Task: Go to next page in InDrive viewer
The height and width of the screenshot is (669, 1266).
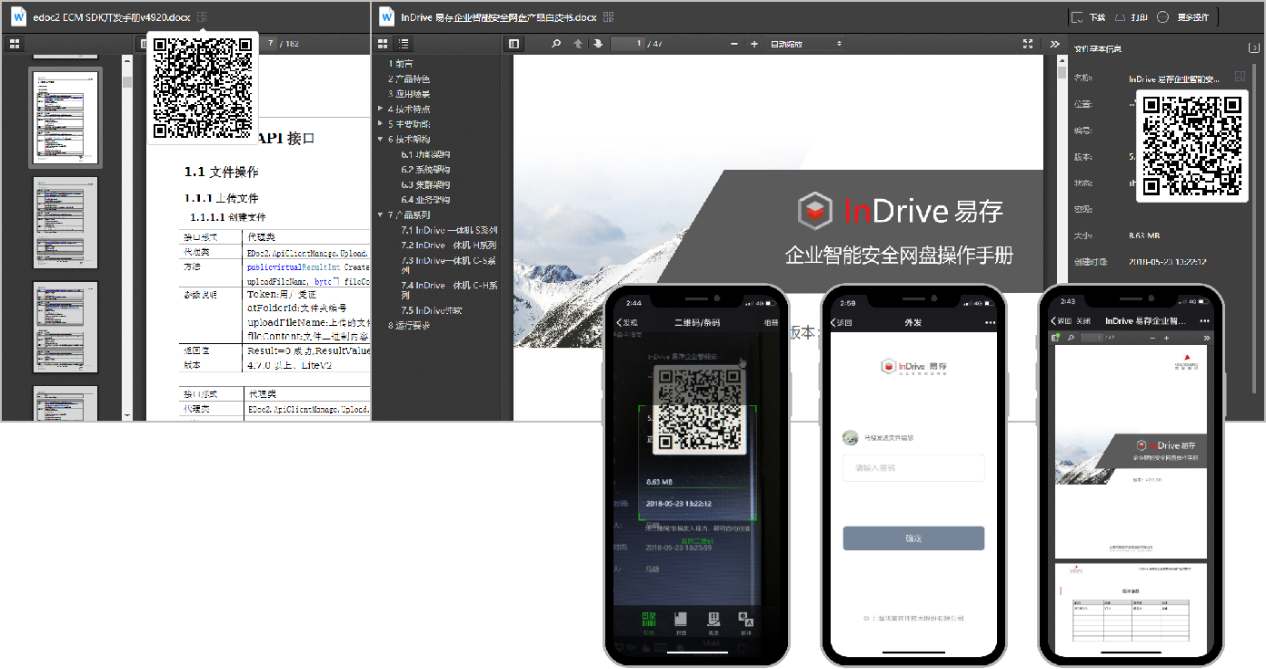Action: (x=598, y=44)
